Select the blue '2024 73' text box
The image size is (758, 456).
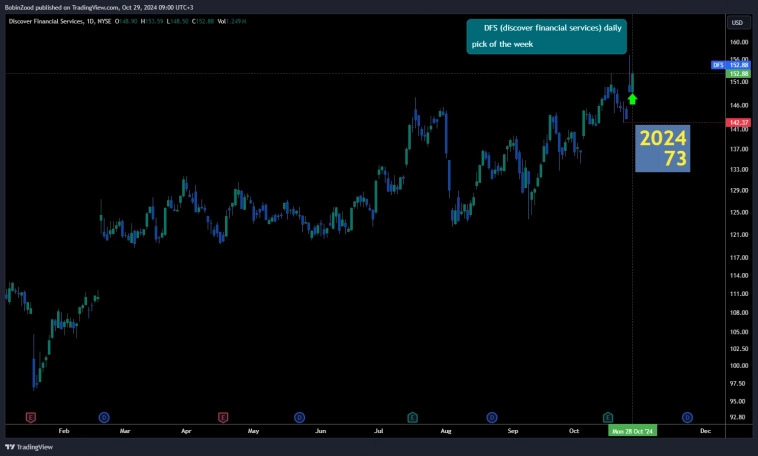tap(662, 148)
